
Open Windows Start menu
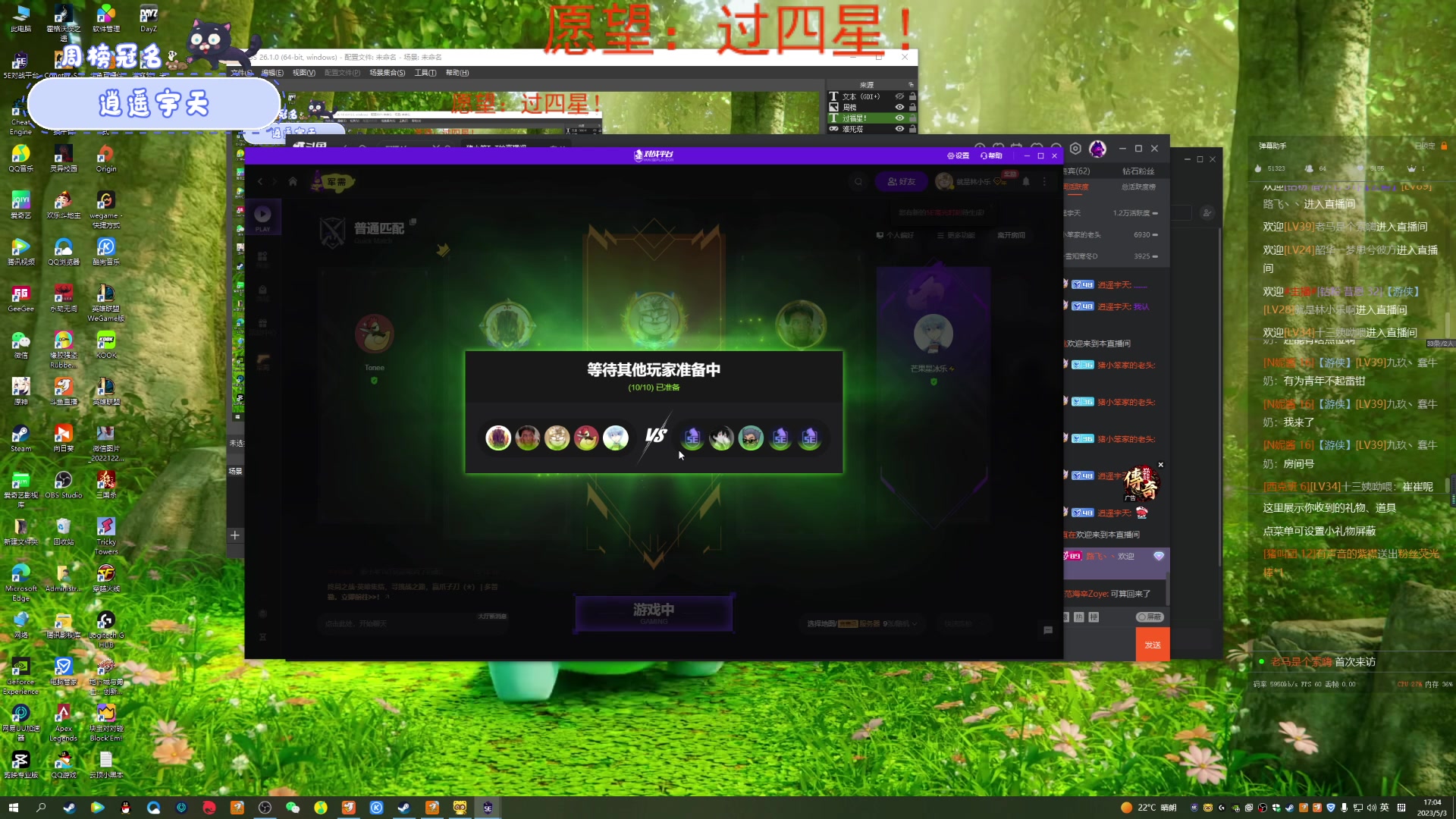(x=13, y=808)
